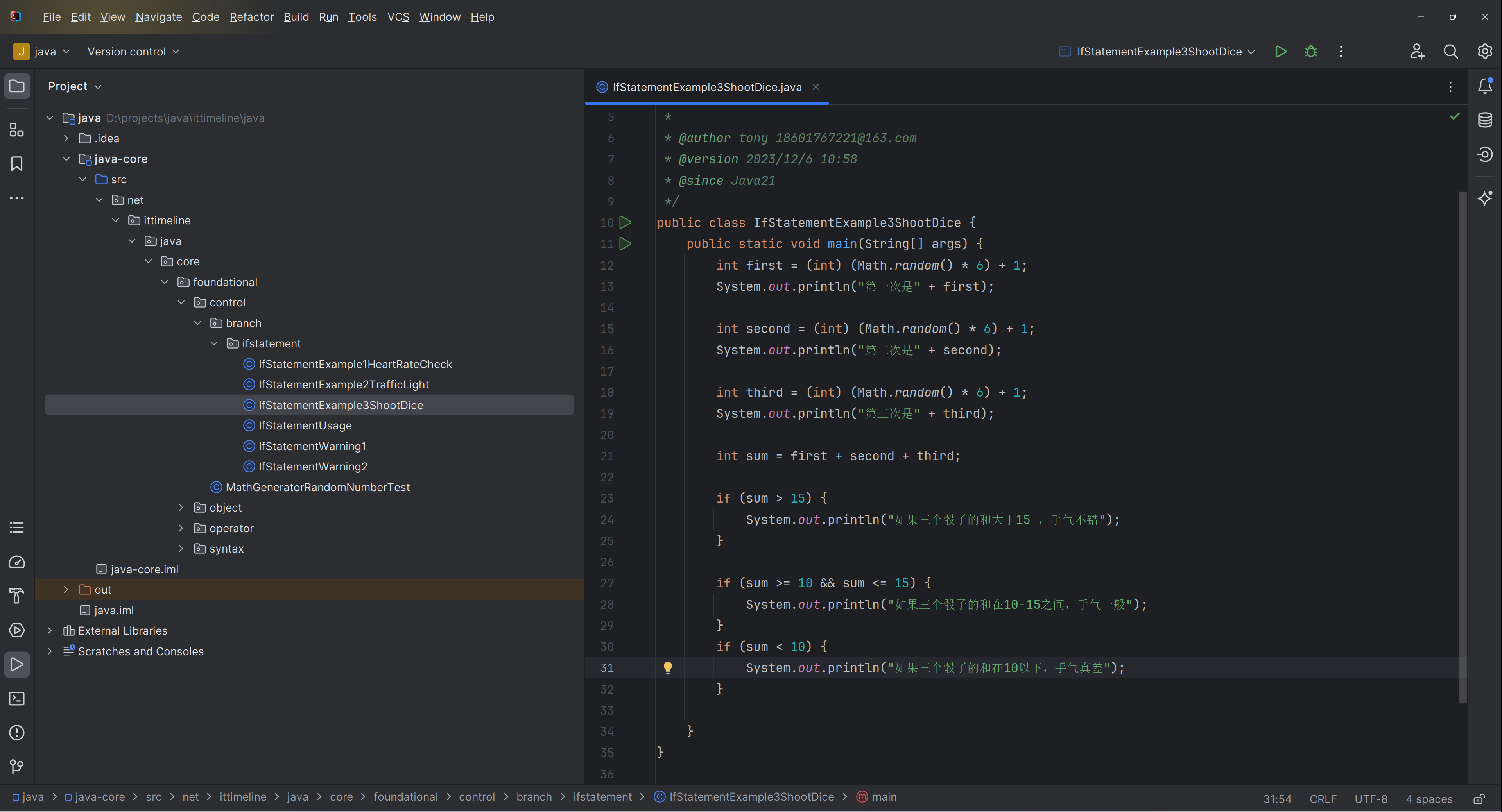Expand Scratches and Consoles node
The width and height of the screenshot is (1502, 812).
click(50, 651)
